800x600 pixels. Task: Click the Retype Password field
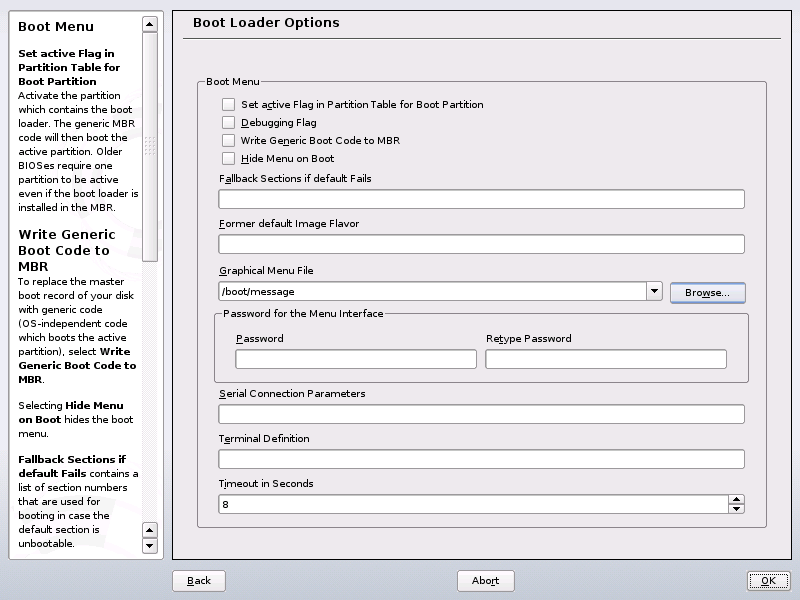coord(606,359)
